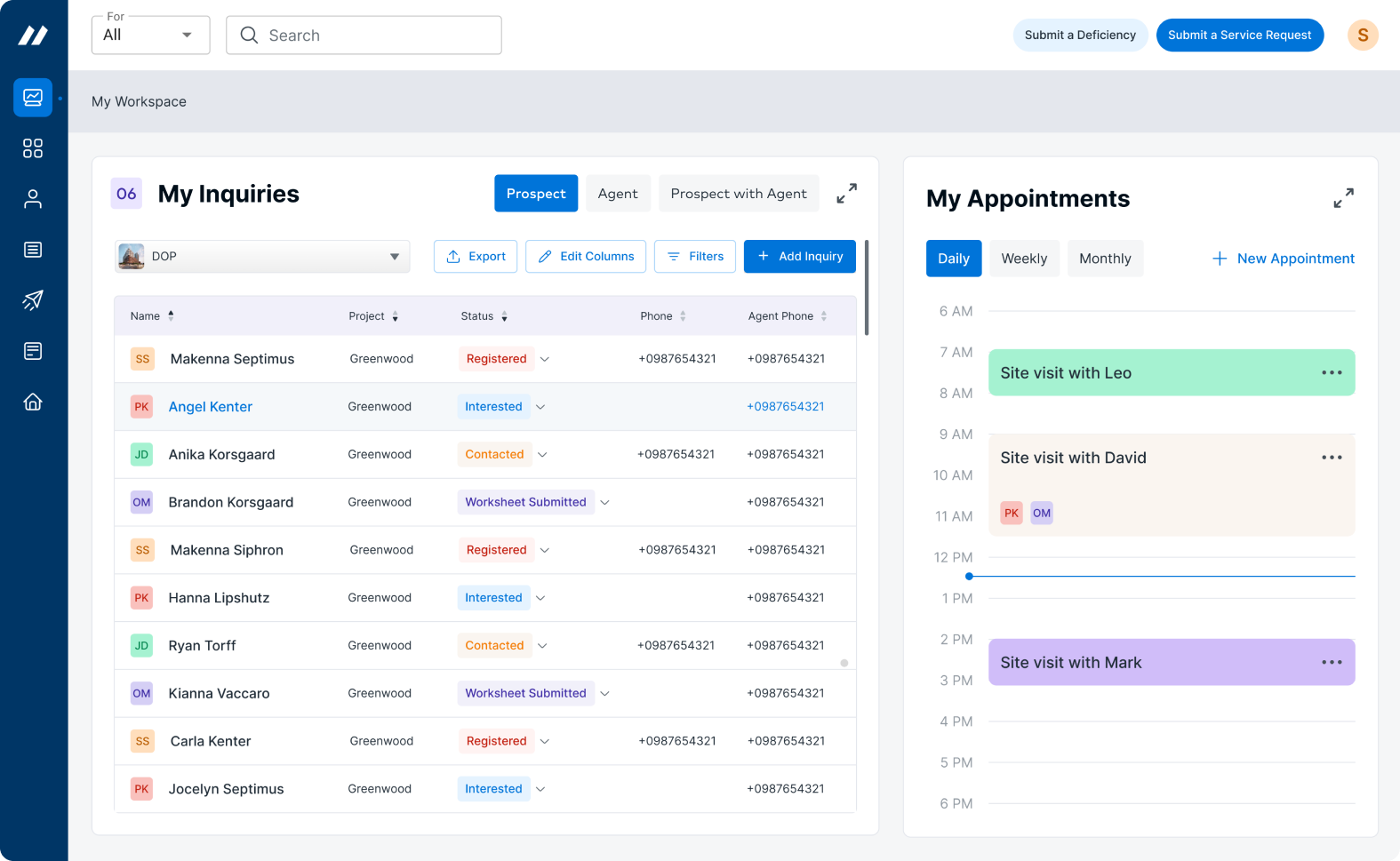Open options for Site visit with David
Image resolution: width=1400 pixels, height=861 pixels.
click(x=1332, y=458)
